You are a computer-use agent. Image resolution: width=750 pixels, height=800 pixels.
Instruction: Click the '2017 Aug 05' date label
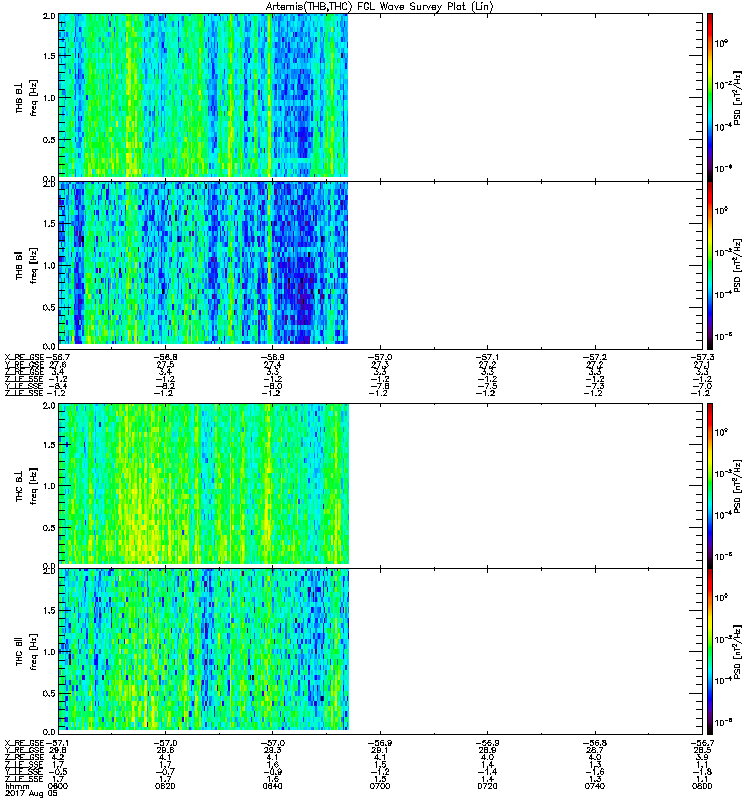coord(31,793)
